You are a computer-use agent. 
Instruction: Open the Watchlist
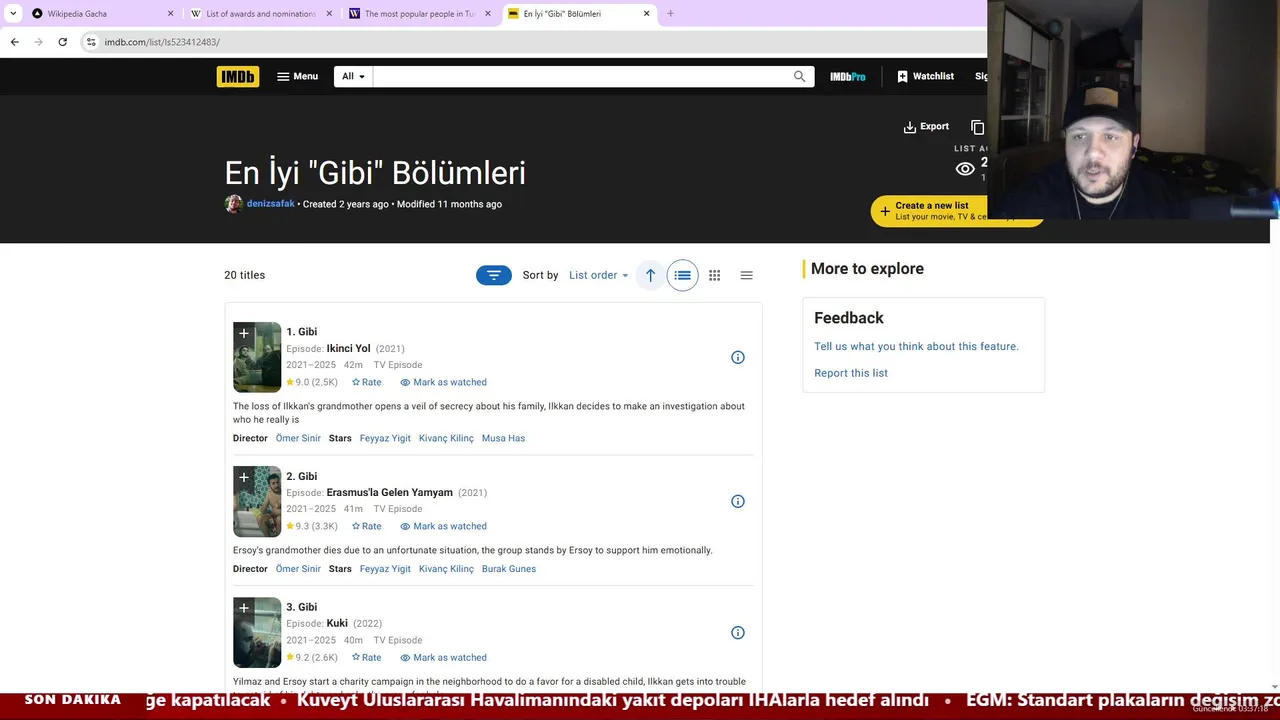pyautogui.click(x=925, y=76)
